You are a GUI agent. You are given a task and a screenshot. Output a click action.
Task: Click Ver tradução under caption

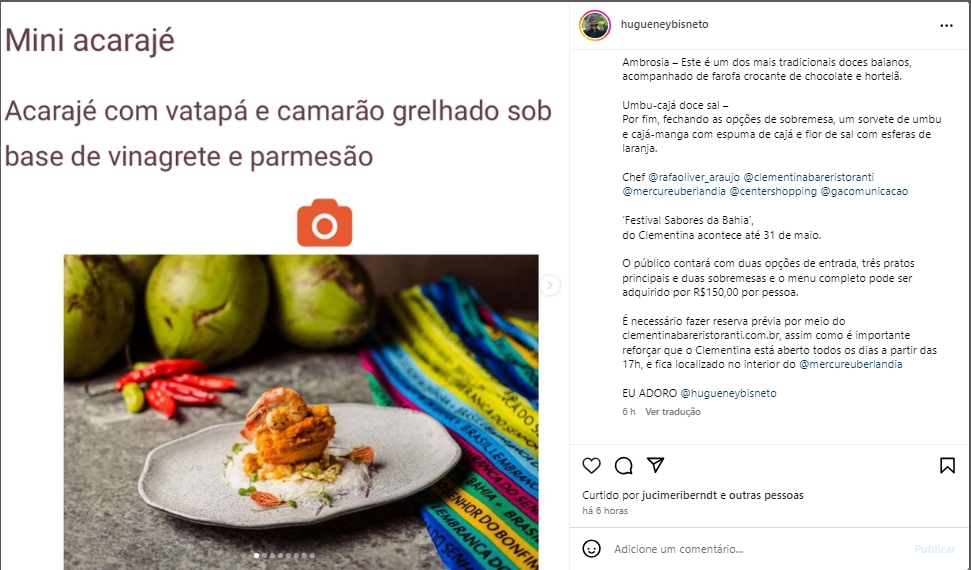(x=673, y=411)
